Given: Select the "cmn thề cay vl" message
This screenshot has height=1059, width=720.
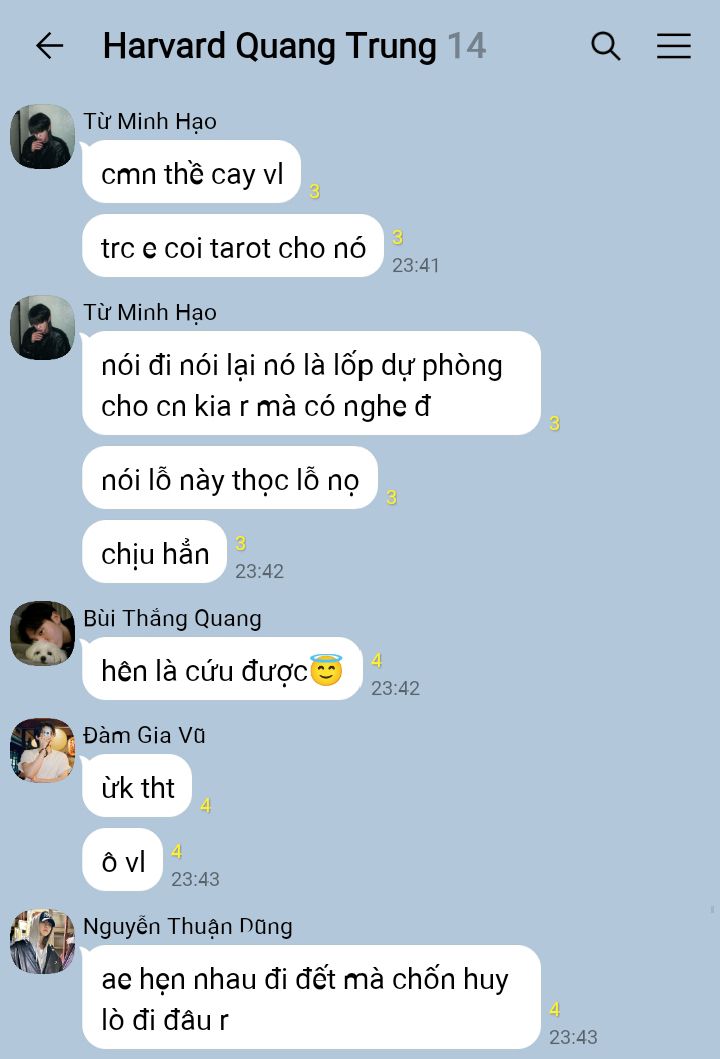Looking at the screenshot, I should (x=191, y=172).
